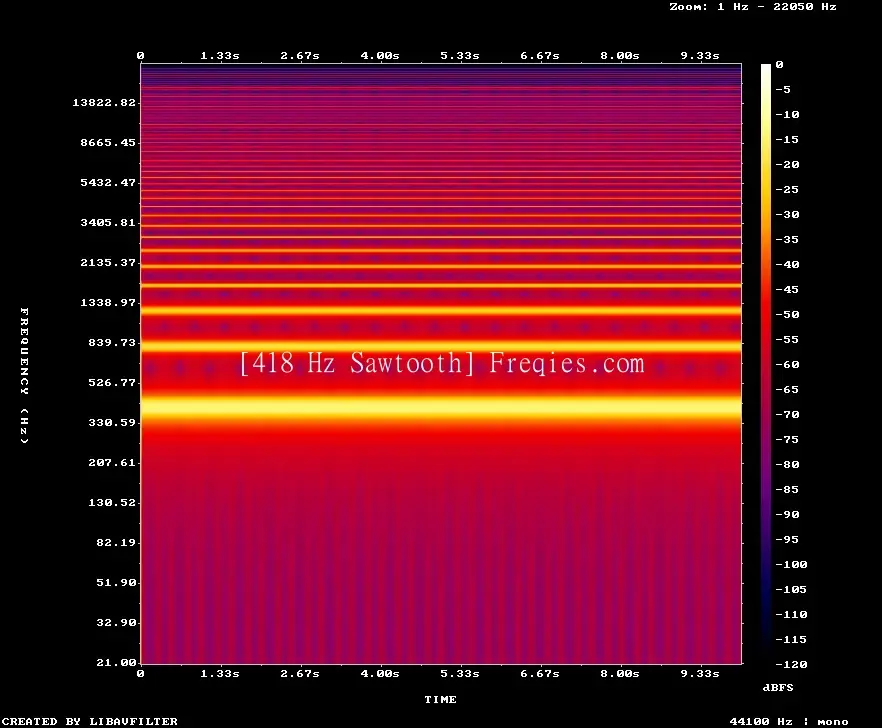
Task: Click 4.00s on the top time axis
Action: tap(380, 56)
